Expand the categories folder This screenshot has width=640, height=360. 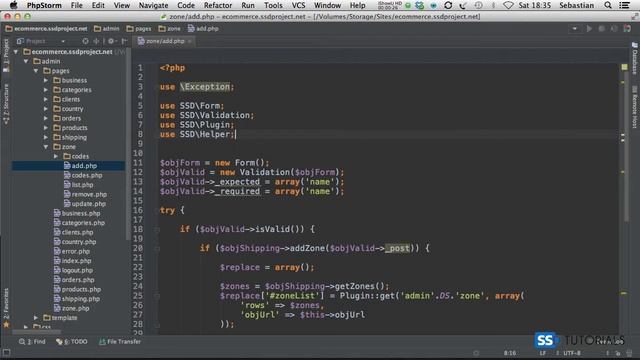[x=46, y=90]
